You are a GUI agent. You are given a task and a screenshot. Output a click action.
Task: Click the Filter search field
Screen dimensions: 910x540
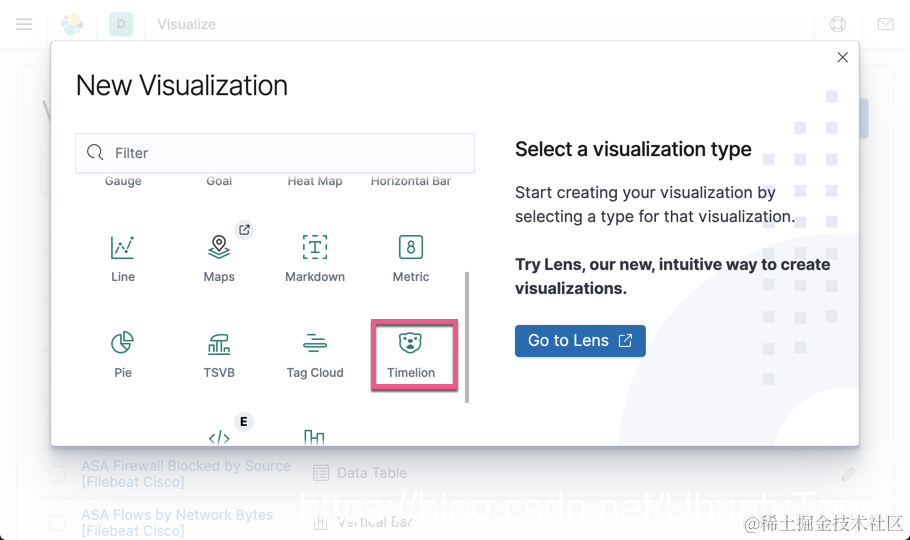pyautogui.click(x=275, y=153)
